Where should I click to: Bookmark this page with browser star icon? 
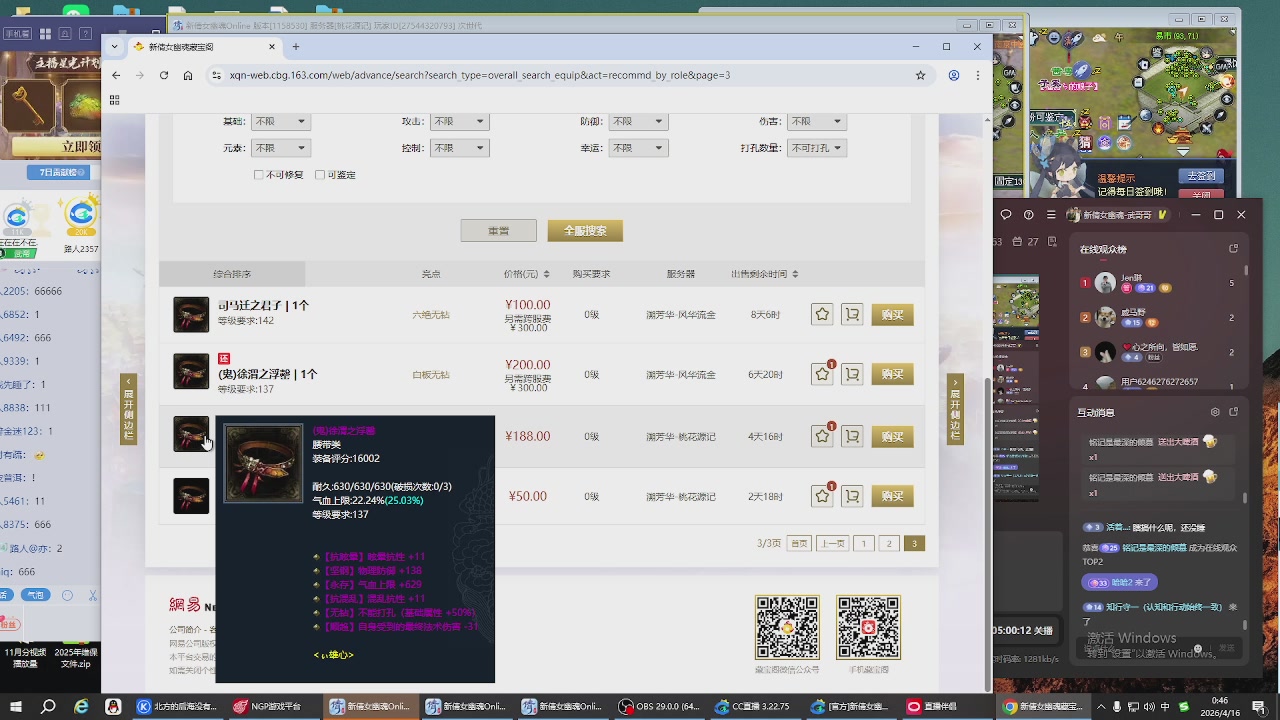920,75
